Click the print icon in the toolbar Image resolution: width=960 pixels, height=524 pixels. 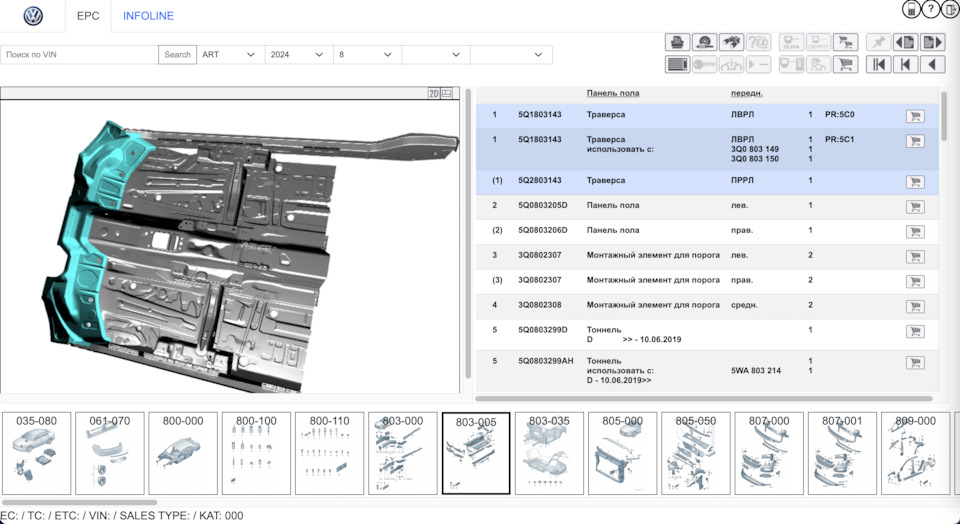point(677,42)
